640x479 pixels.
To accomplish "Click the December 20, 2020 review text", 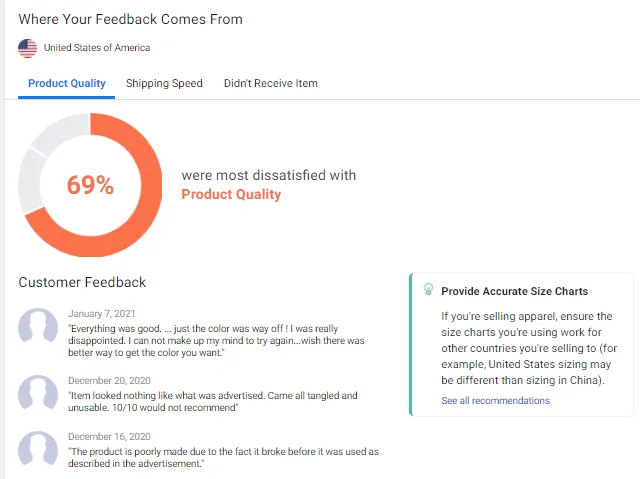I will click(x=213, y=401).
